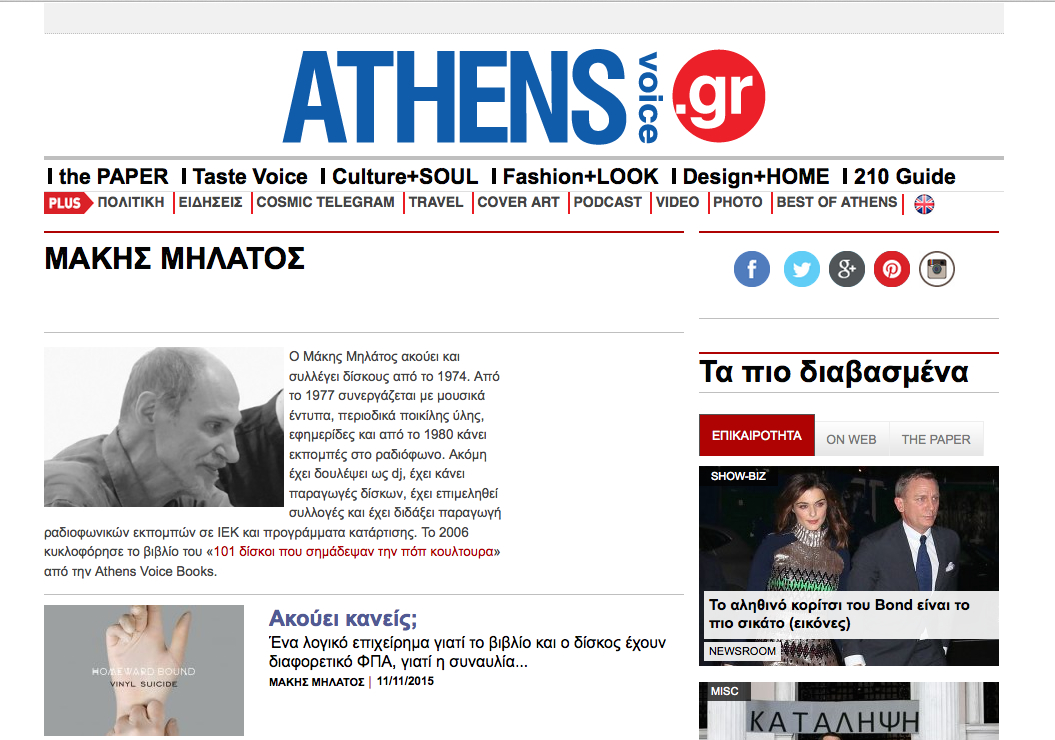Open the PODCAST menu item
The image size is (1055, 740).
coord(608,202)
